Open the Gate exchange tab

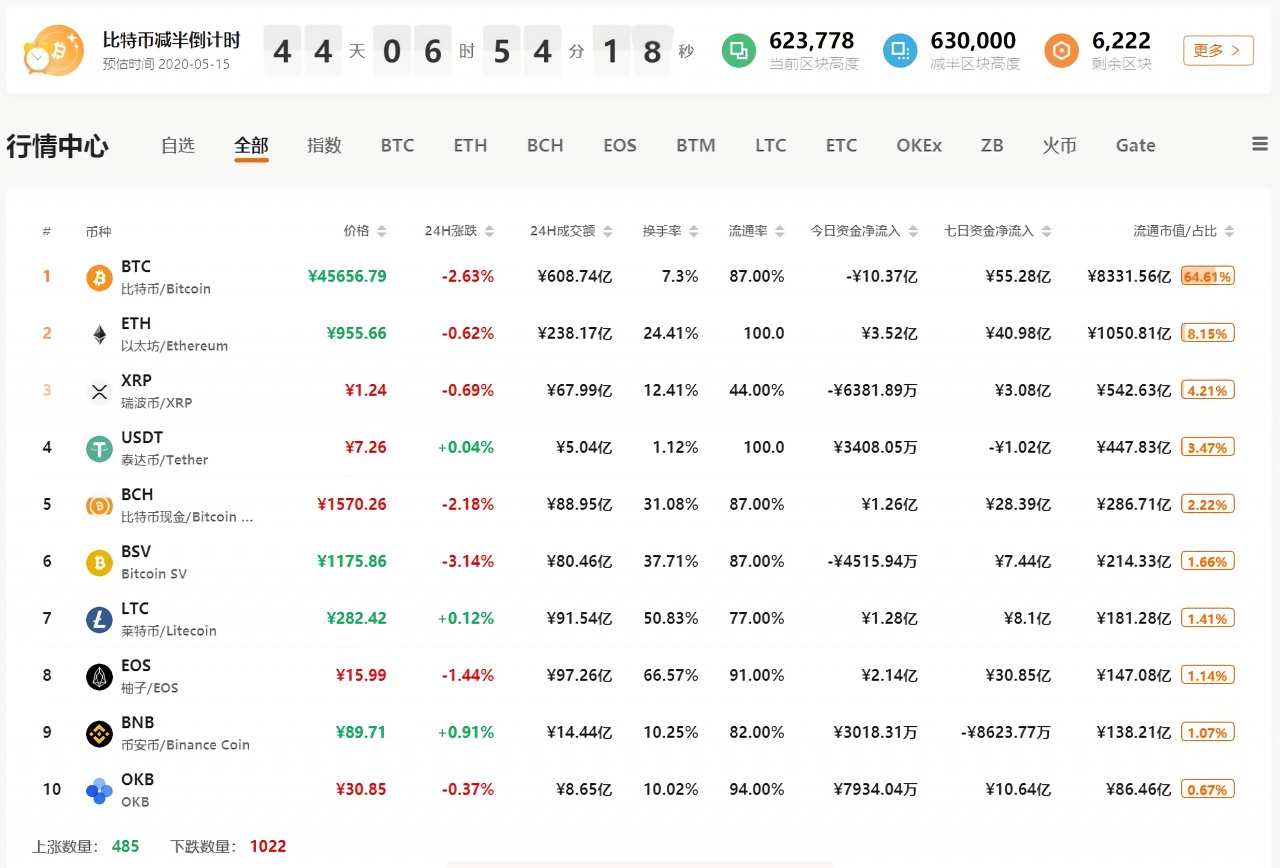[x=1136, y=145]
